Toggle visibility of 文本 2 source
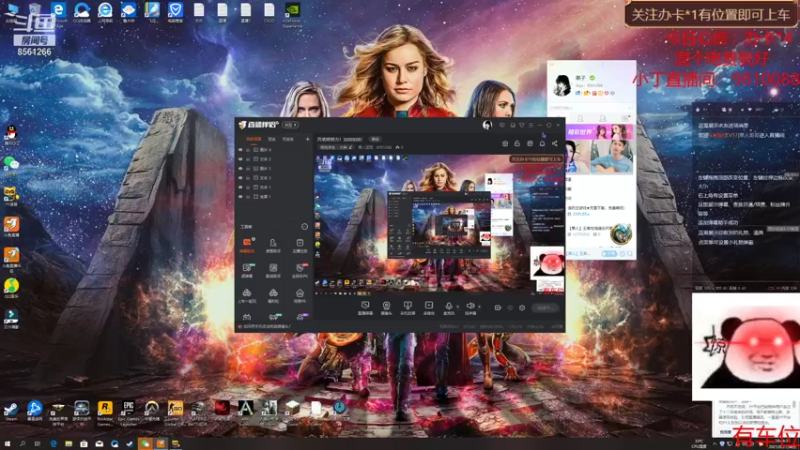Viewport: 800px width, 450px height. point(240,159)
